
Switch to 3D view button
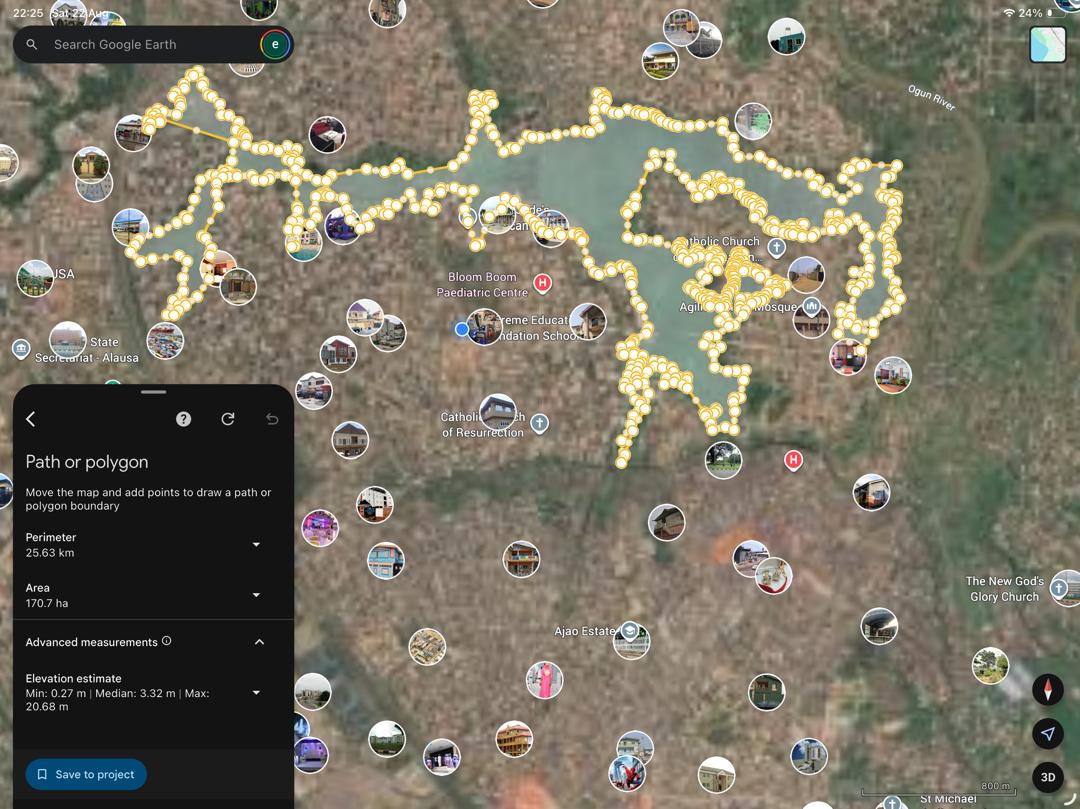click(1048, 777)
